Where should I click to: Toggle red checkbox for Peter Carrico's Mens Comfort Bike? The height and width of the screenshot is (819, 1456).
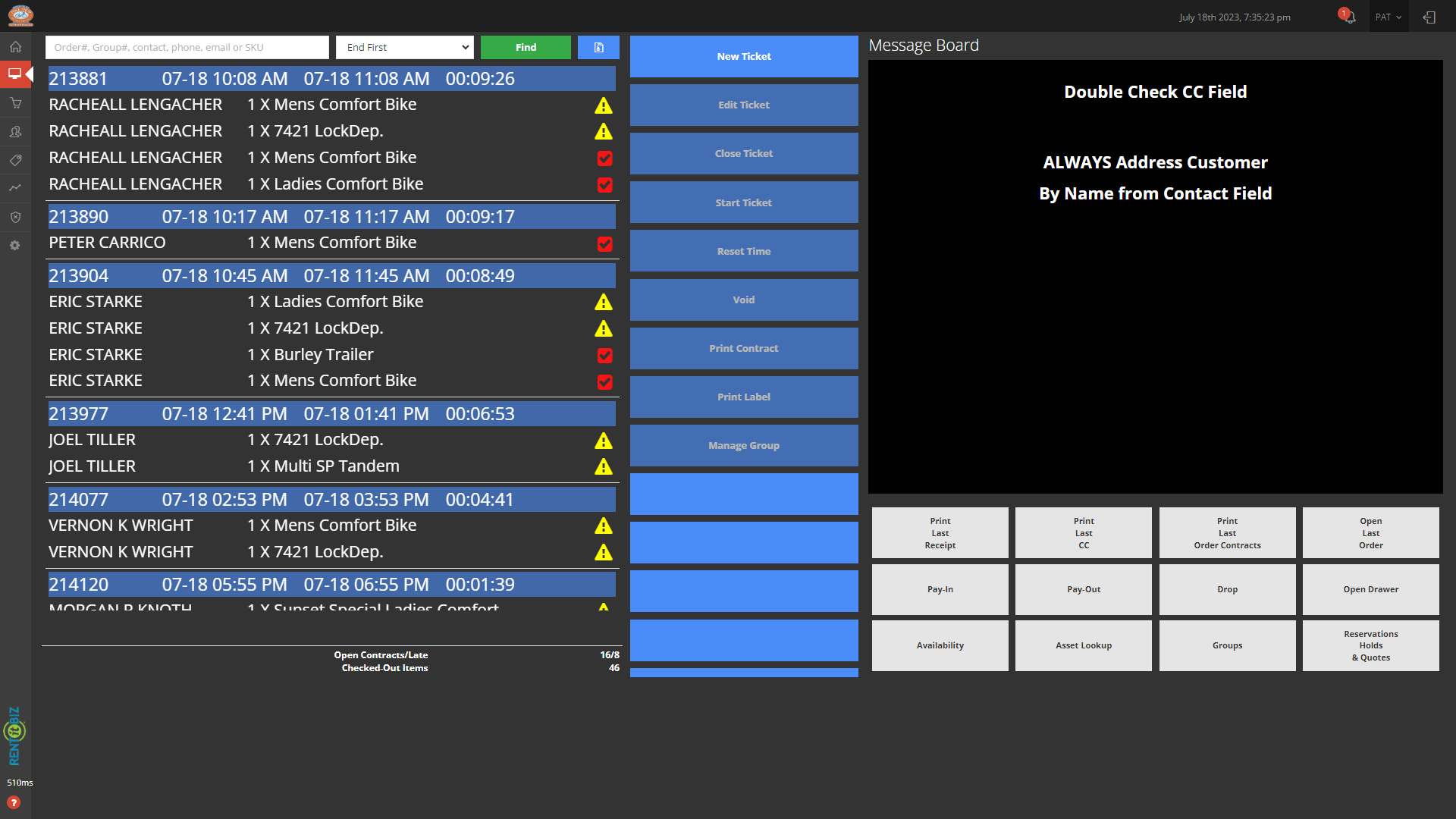click(604, 243)
